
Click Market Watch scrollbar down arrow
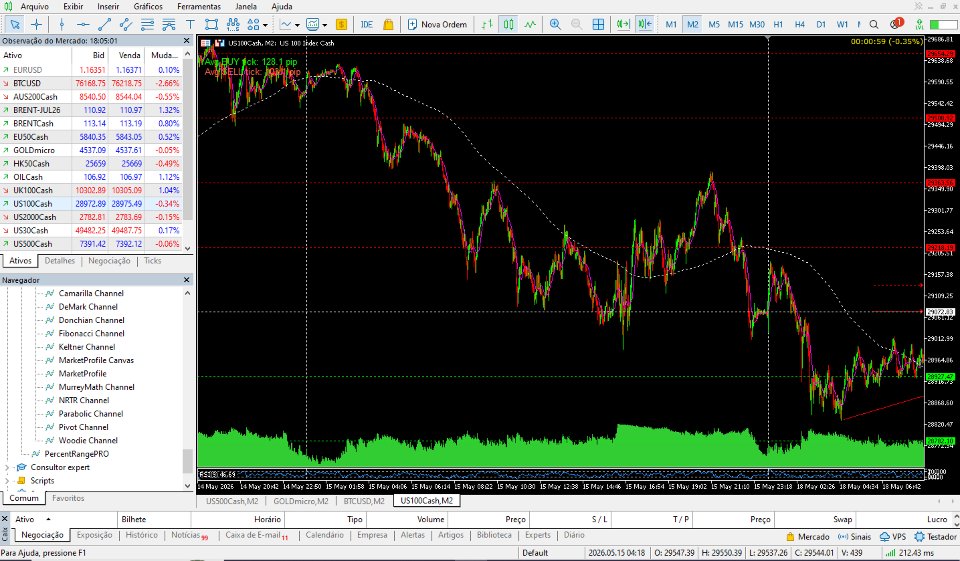pos(187,248)
